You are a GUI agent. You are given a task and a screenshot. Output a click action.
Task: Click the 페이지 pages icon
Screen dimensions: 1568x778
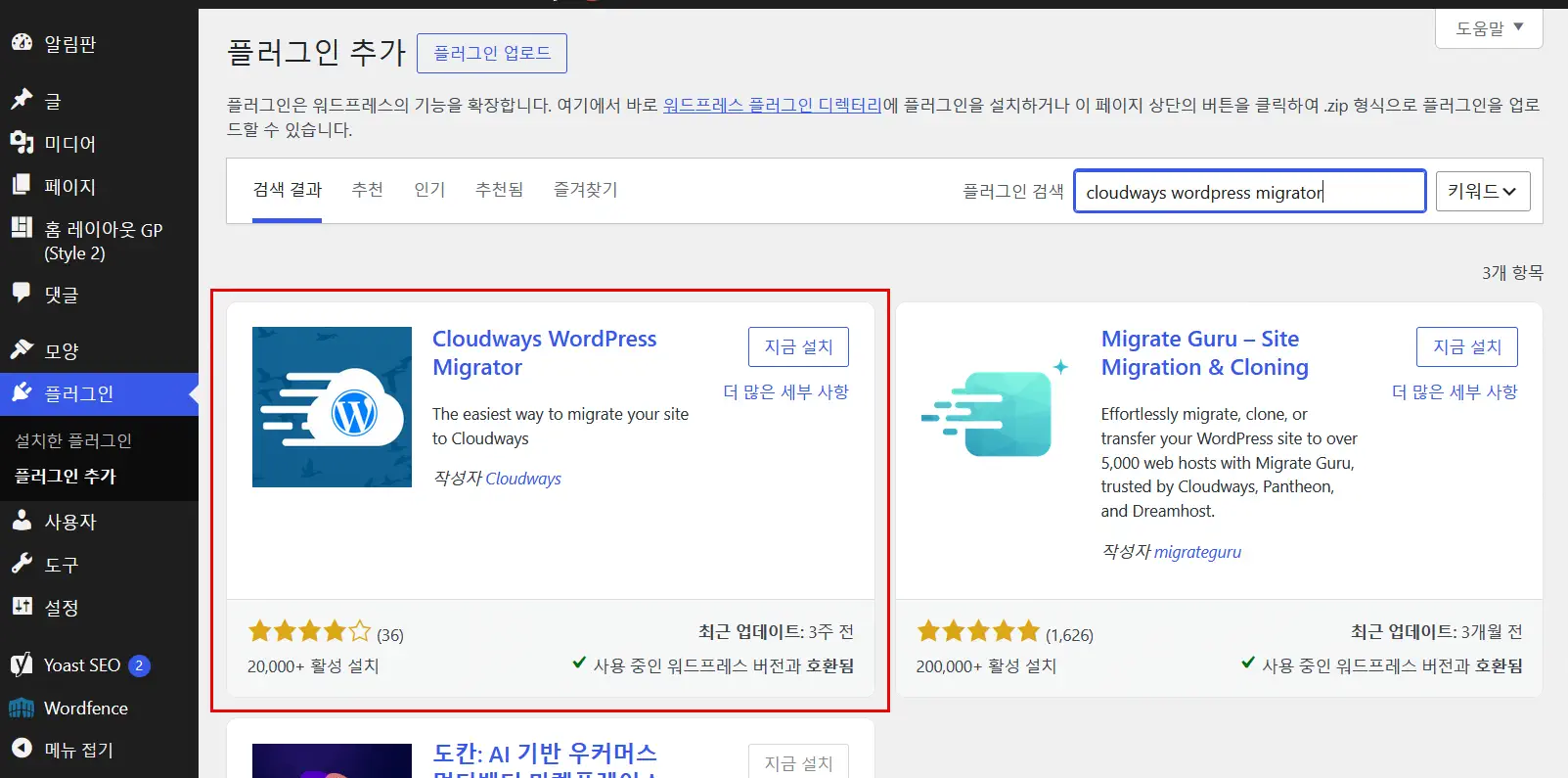(22, 186)
